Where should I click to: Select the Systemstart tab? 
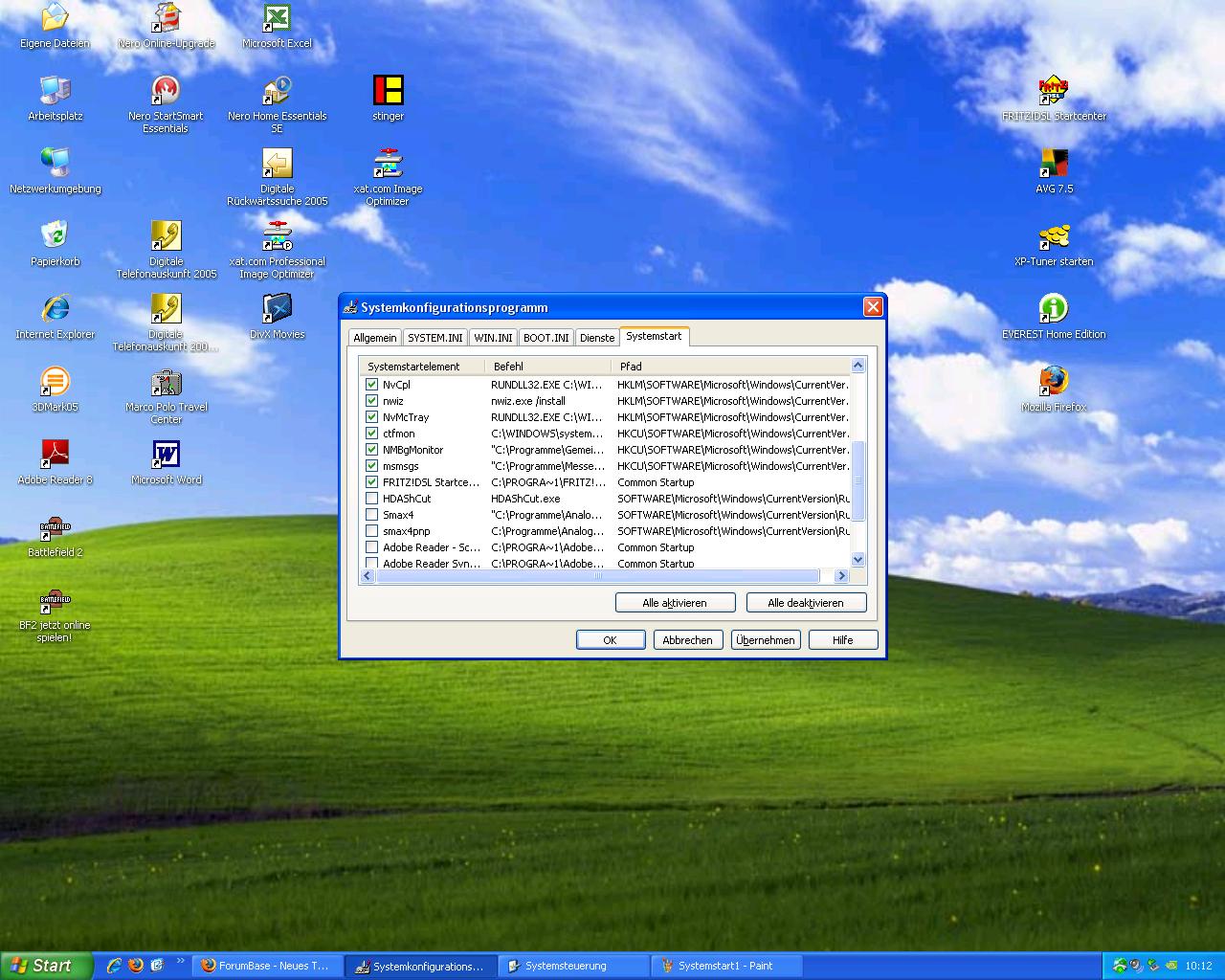coord(654,336)
